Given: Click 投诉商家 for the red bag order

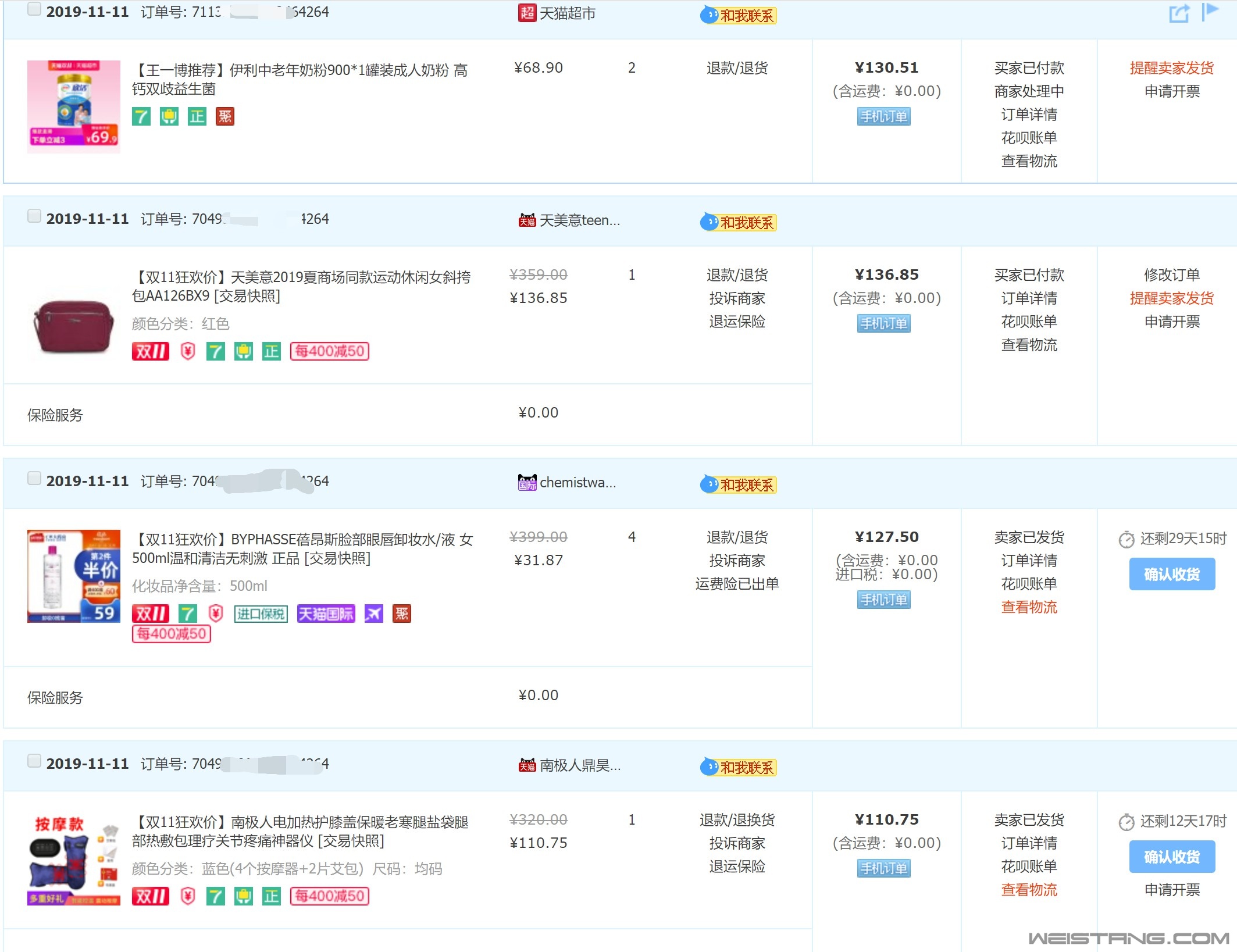Looking at the screenshot, I should pos(737,298).
